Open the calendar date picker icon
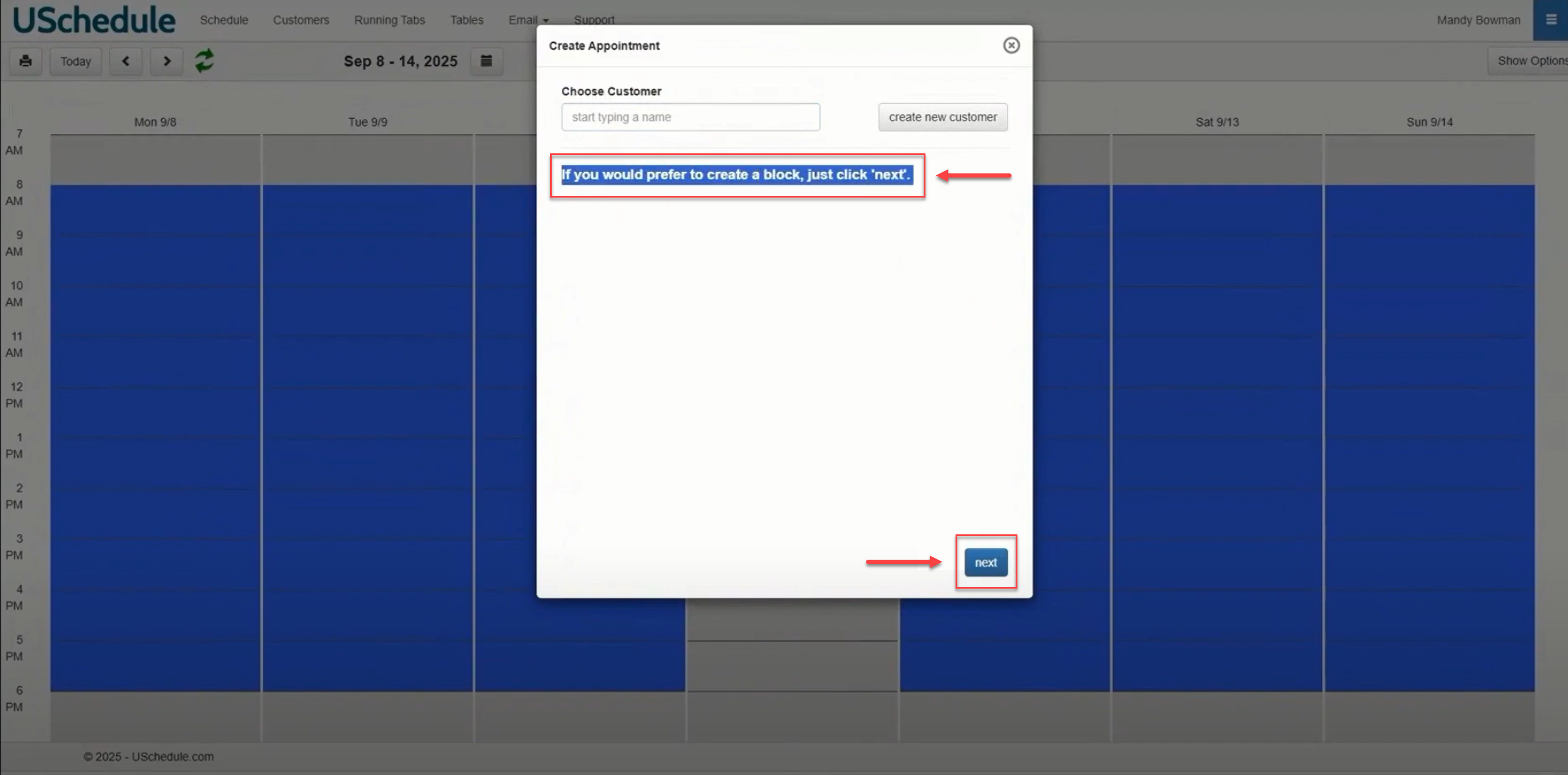 486,61
